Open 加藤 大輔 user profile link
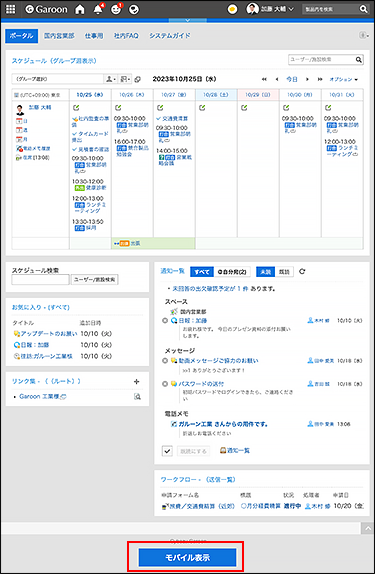This screenshot has width=375, height=574. 40,108
